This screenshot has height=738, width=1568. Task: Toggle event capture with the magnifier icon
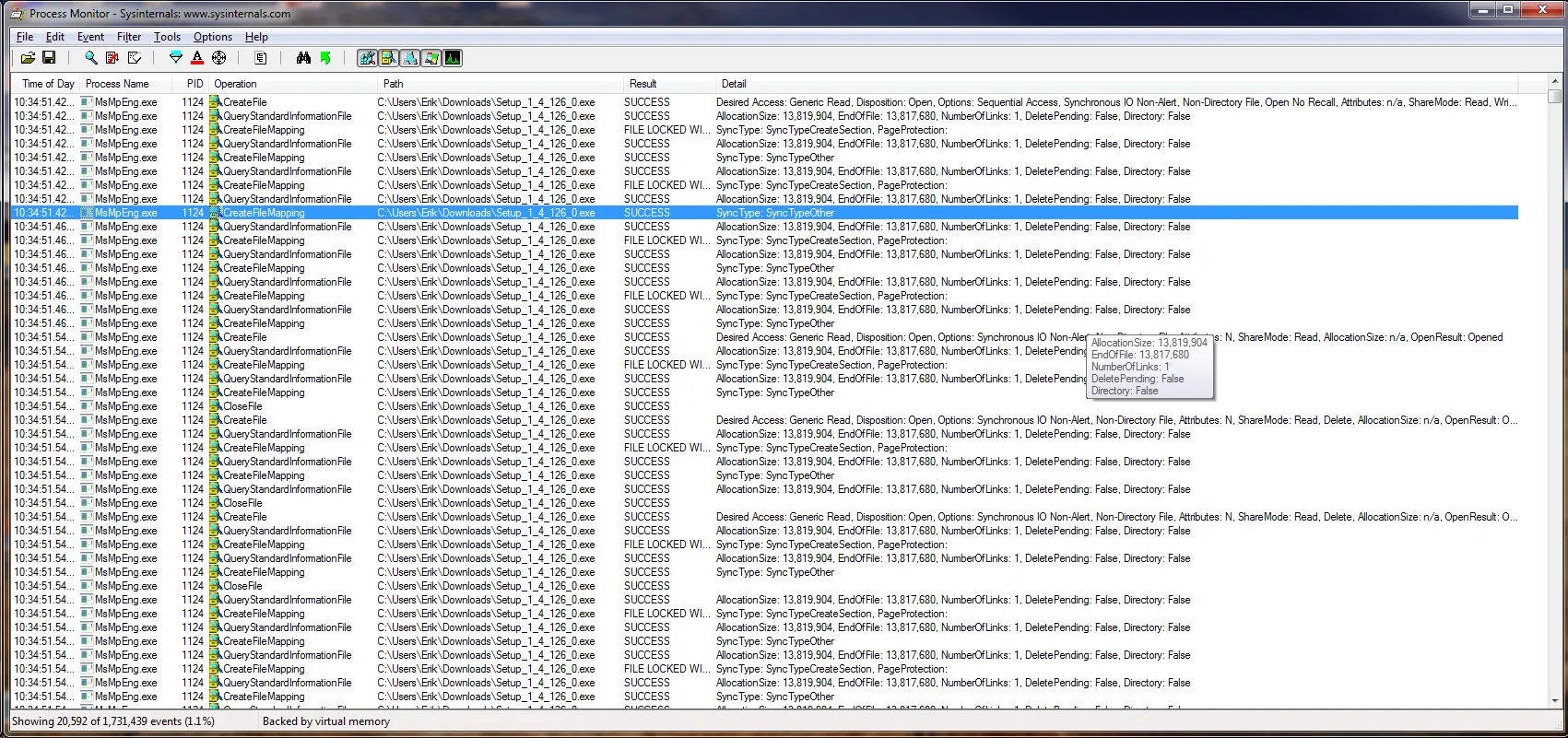[x=90, y=58]
